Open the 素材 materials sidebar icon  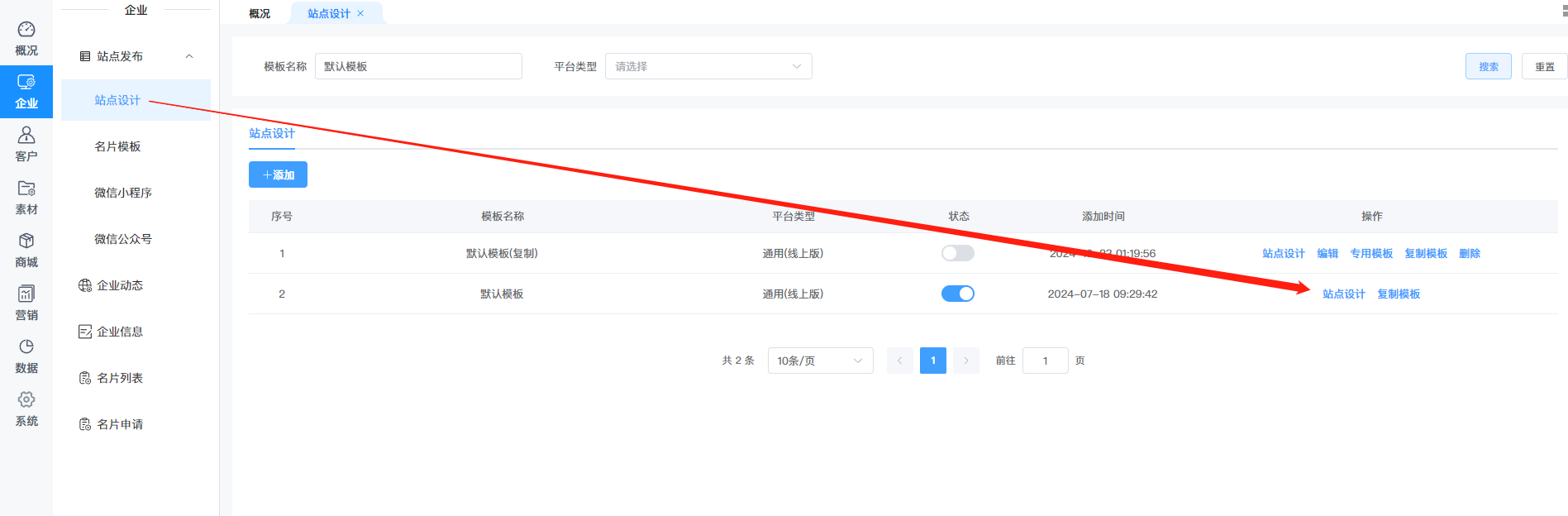pos(26,197)
